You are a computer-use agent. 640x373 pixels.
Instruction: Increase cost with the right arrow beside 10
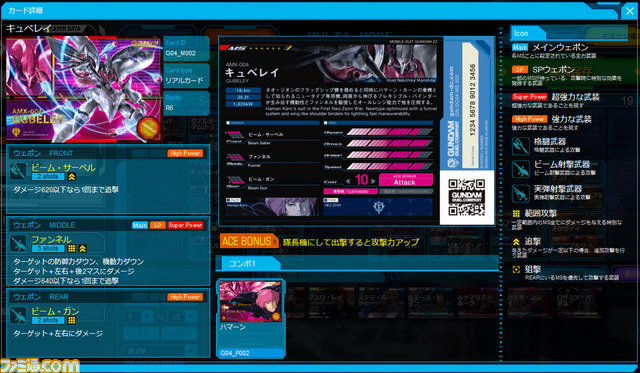pyautogui.click(x=373, y=181)
